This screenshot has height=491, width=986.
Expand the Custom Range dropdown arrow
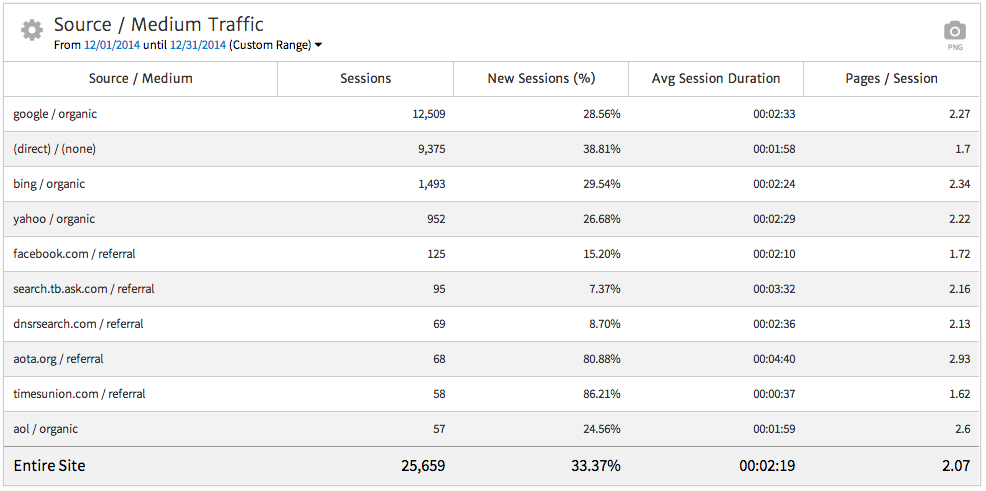[x=319, y=45]
